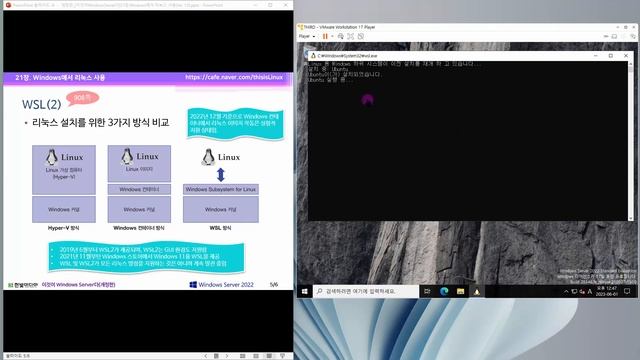Switch to Normal view in PowerPoint
This screenshot has height=360, width=640.
pos(242,356)
